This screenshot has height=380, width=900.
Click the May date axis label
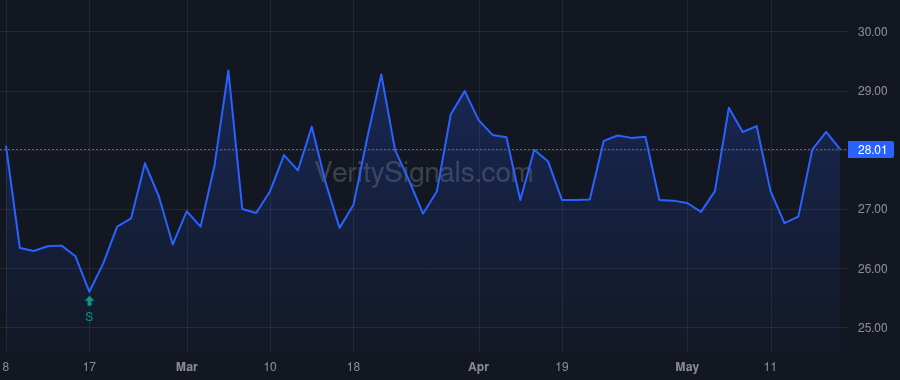pyautogui.click(x=687, y=367)
